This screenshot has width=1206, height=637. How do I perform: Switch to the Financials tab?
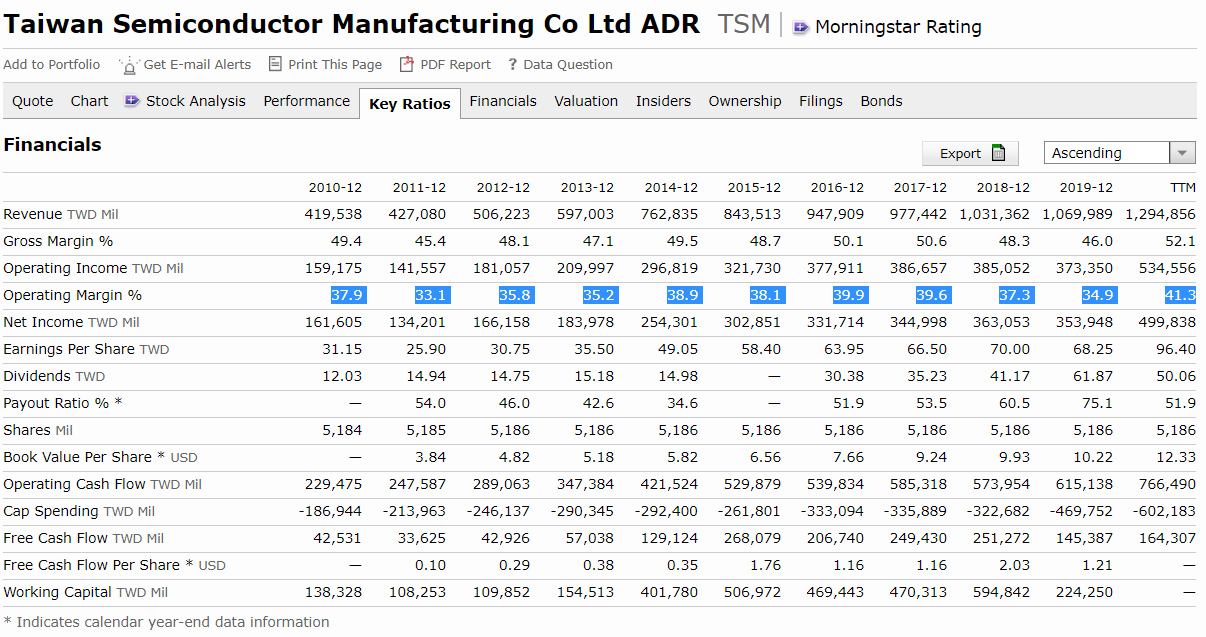point(503,101)
